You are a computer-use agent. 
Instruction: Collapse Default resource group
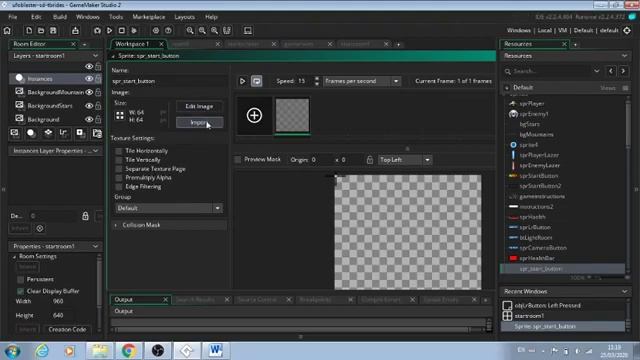(x=507, y=88)
